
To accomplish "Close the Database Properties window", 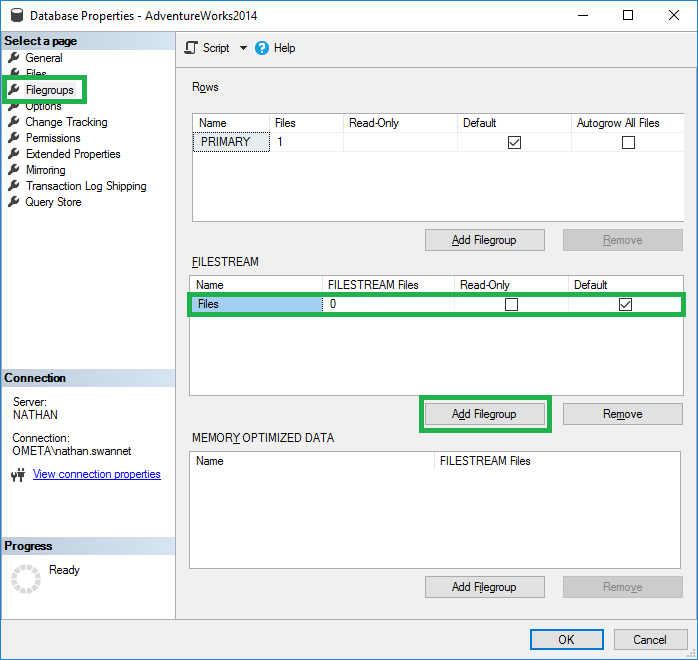I will tap(674, 15).
